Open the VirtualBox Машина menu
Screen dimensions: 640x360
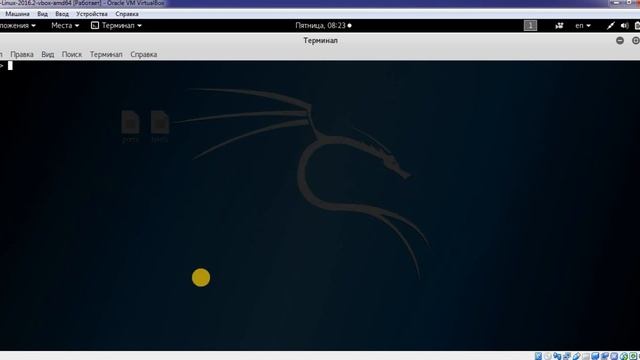[17, 14]
